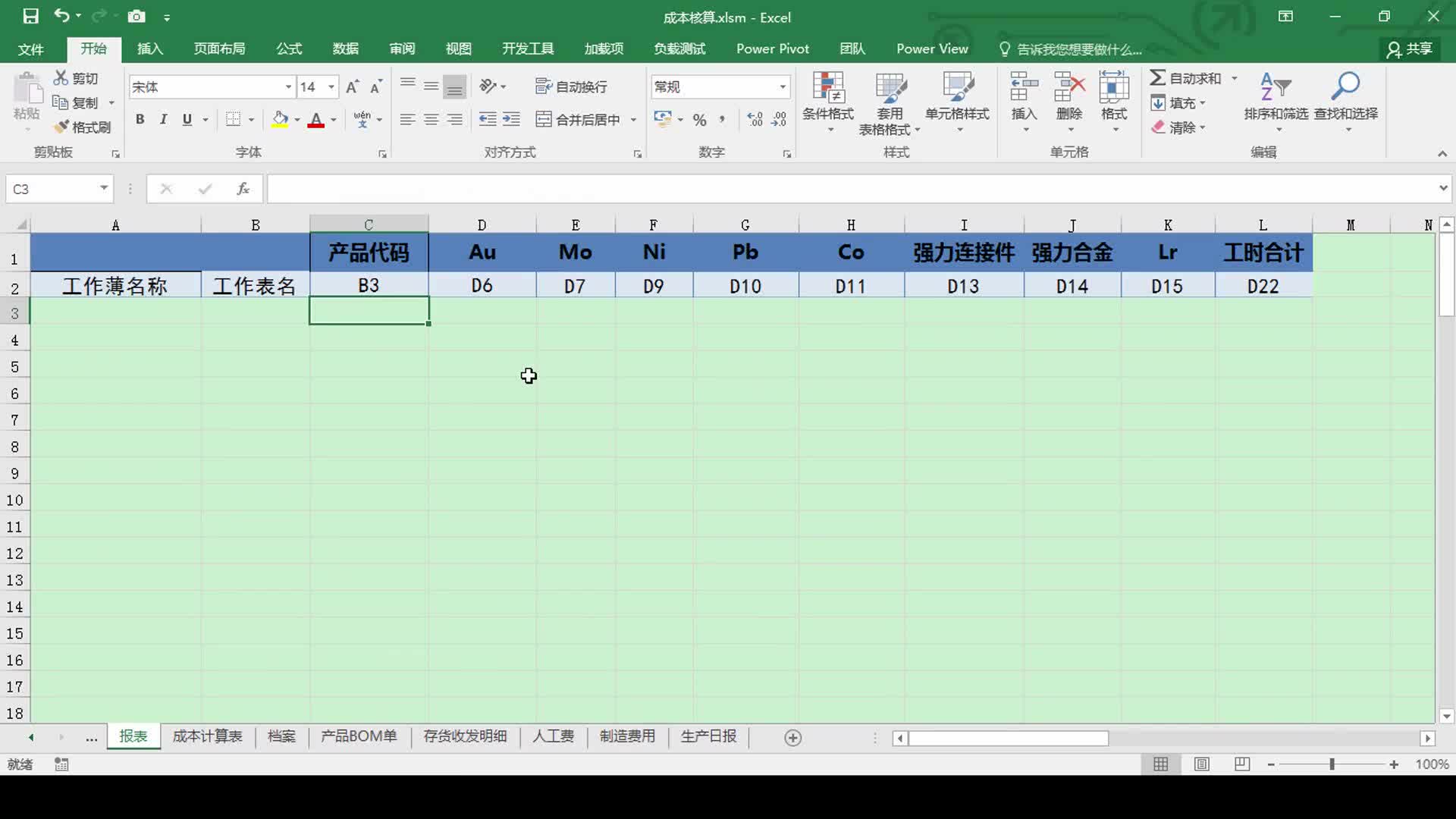The height and width of the screenshot is (819, 1456).
Task: Click the zoom slider handle
Action: coord(1332,764)
